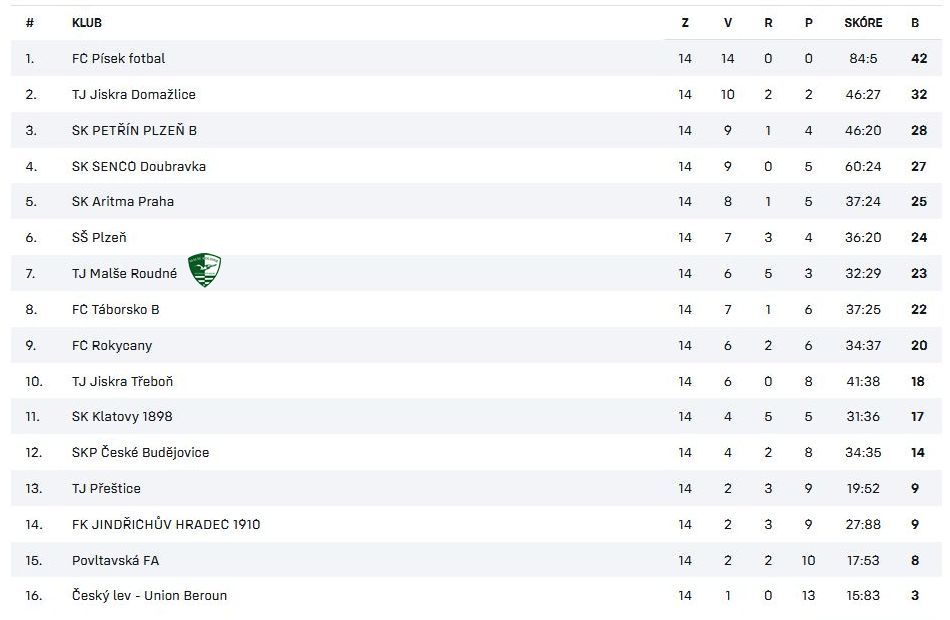Open SKP České Budějovice club link

point(140,453)
